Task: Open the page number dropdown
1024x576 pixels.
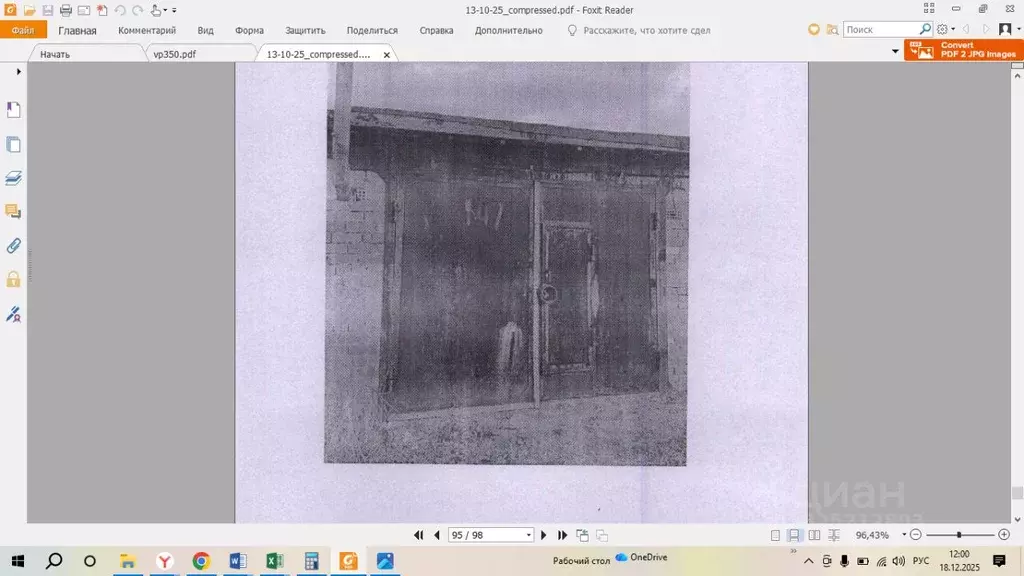Action: (x=529, y=535)
